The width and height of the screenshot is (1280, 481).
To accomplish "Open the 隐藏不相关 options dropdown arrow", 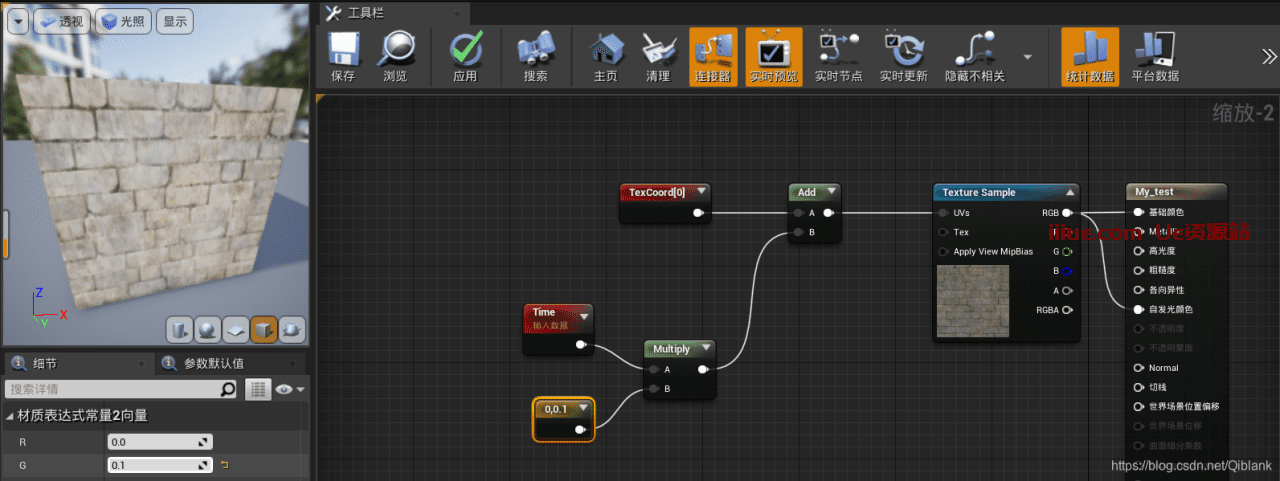I will (x=1027, y=57).
